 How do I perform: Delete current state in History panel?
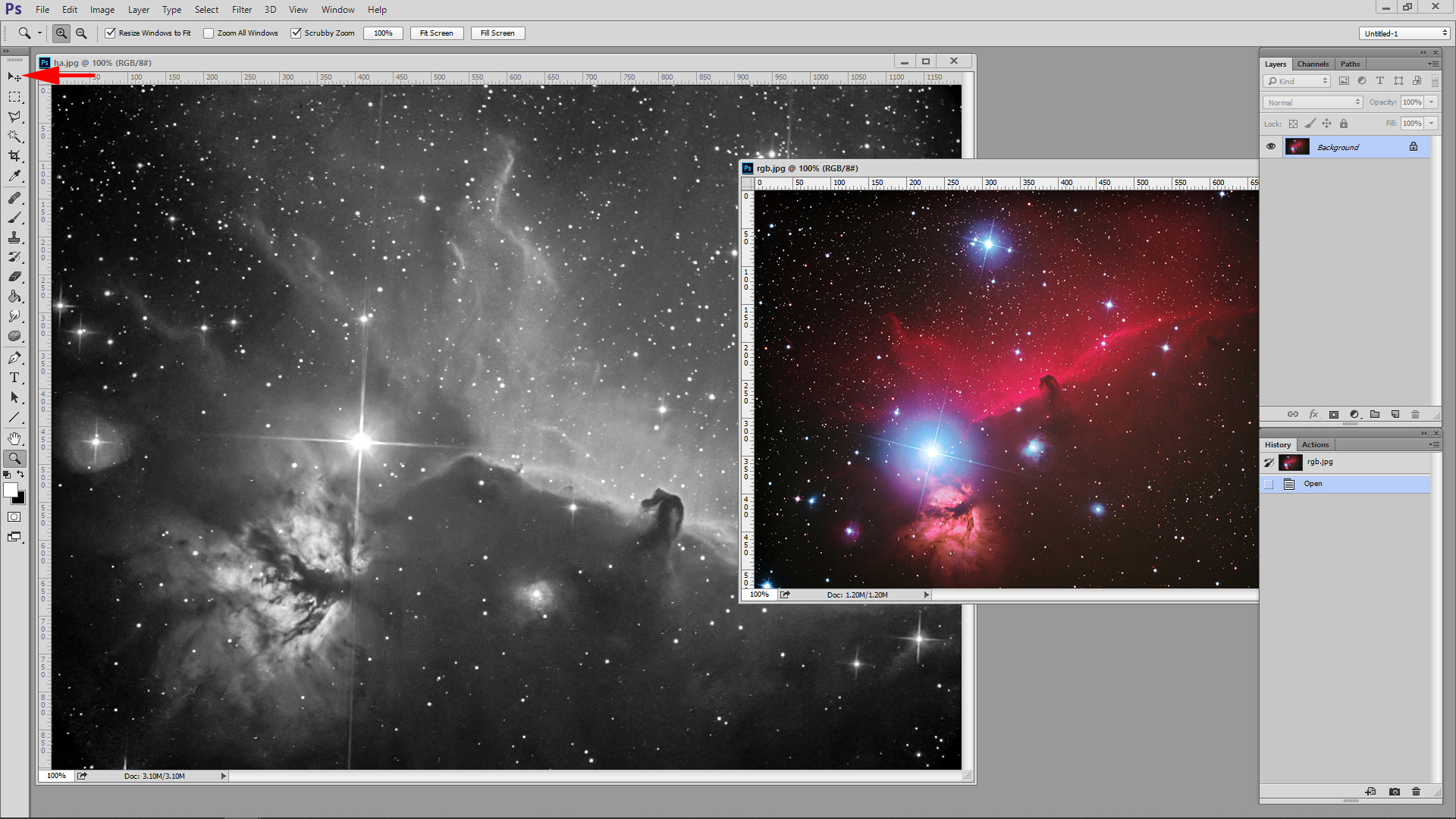tap(1416, 792)
